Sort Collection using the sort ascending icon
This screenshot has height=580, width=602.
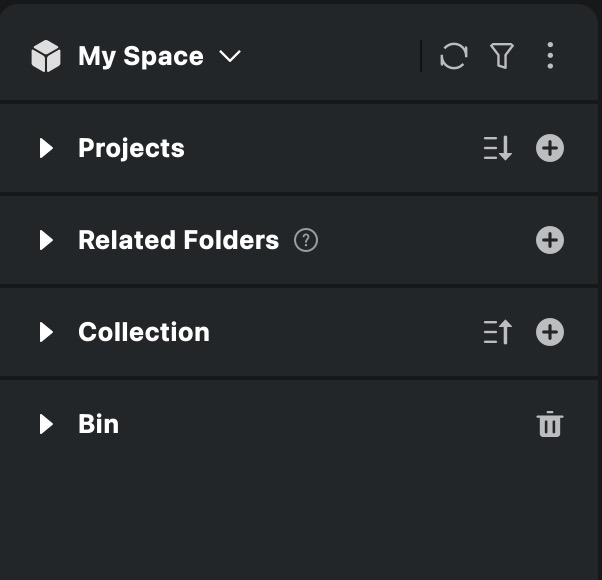(x=497, y=333)
